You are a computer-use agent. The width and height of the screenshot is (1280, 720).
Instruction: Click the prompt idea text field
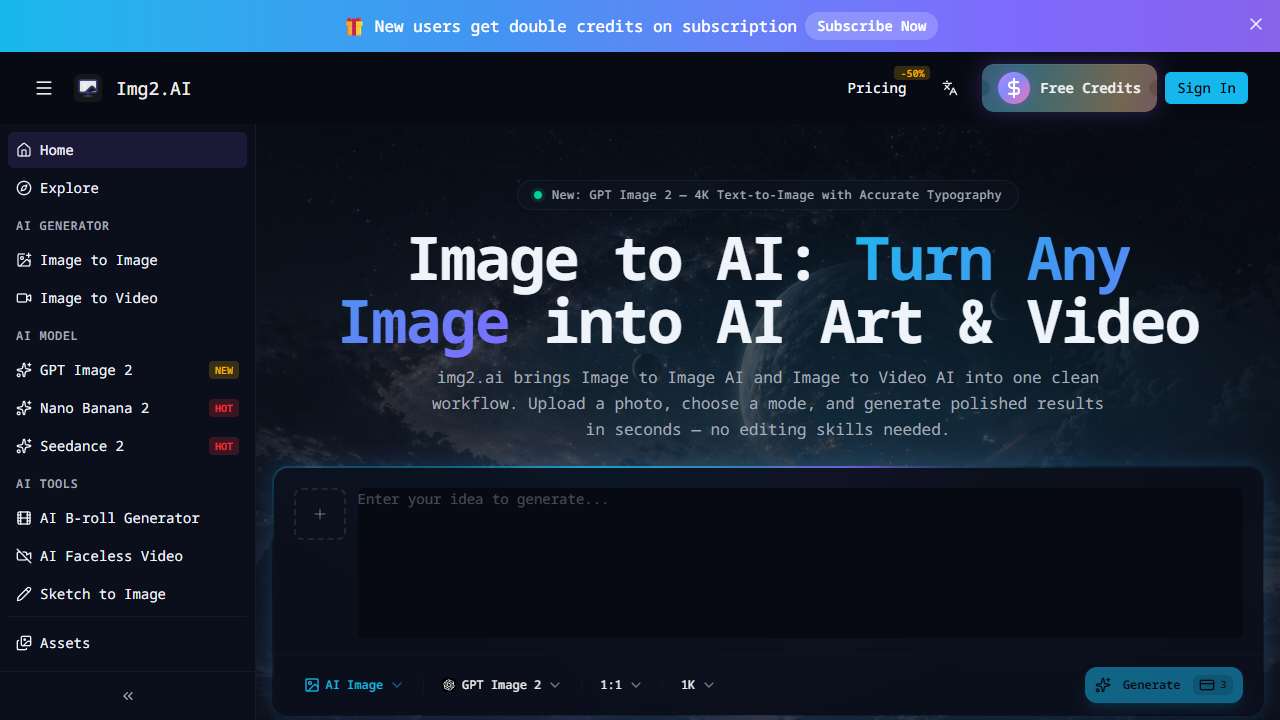pos(800,563)
